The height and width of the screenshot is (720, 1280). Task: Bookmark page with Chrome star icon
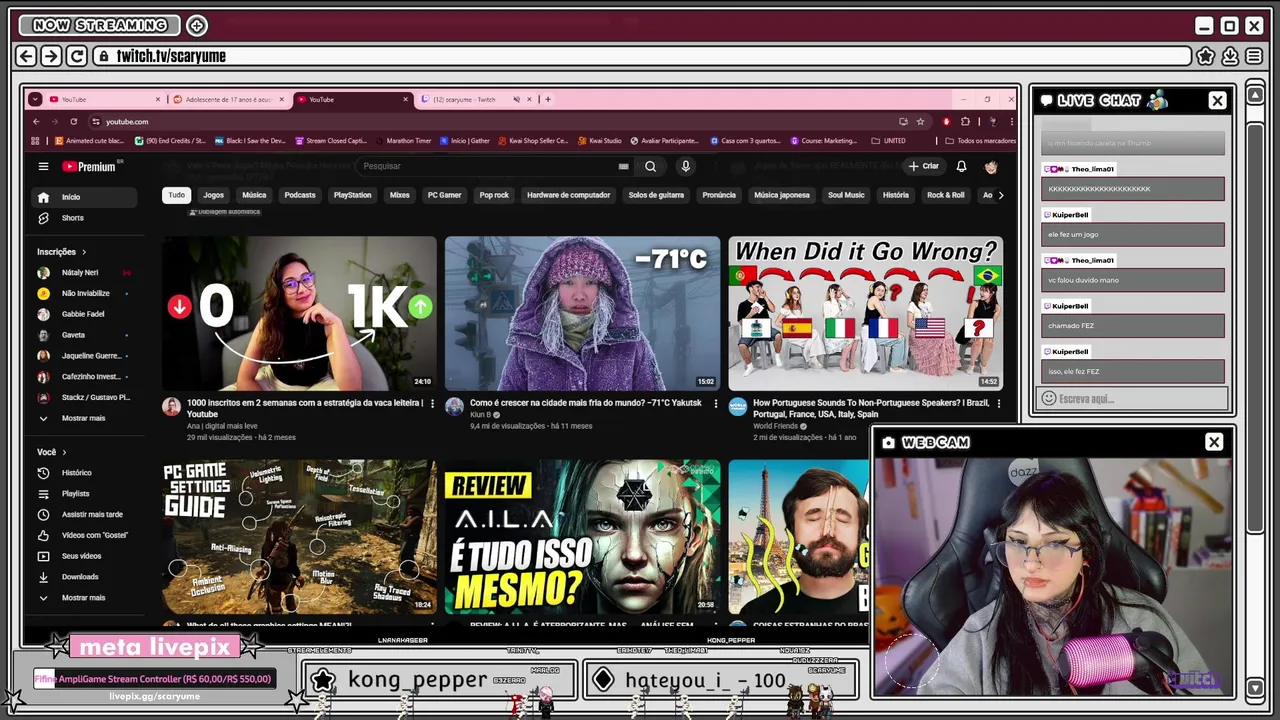pos(920,122)
